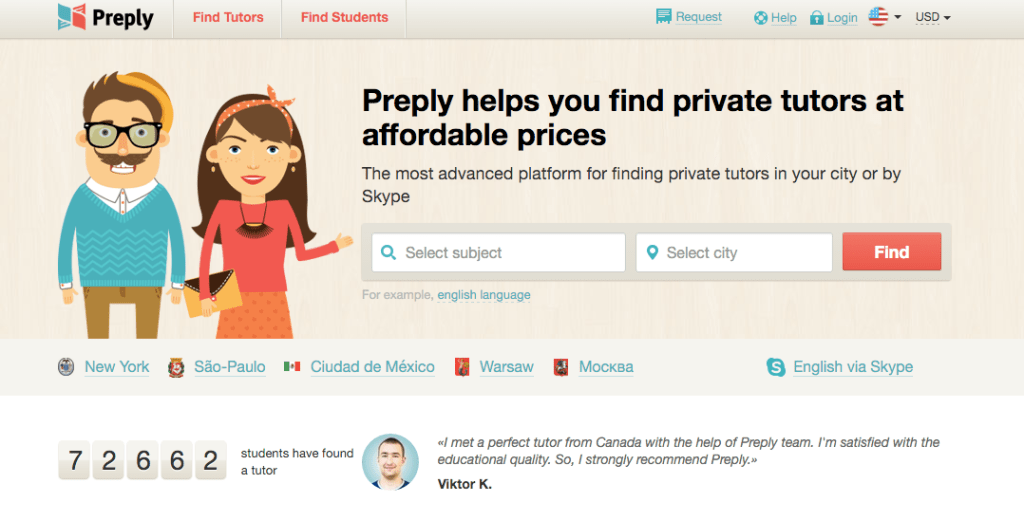This screenshot has width=1024, height=521.
Task: Expand the USD currency selector
Action: point(933,17)
